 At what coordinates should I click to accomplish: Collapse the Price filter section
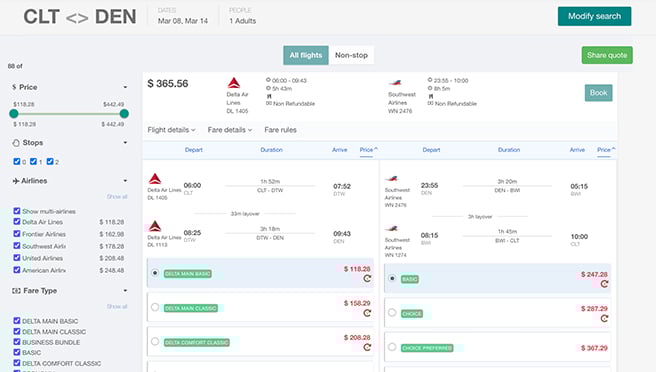[125, 87]
